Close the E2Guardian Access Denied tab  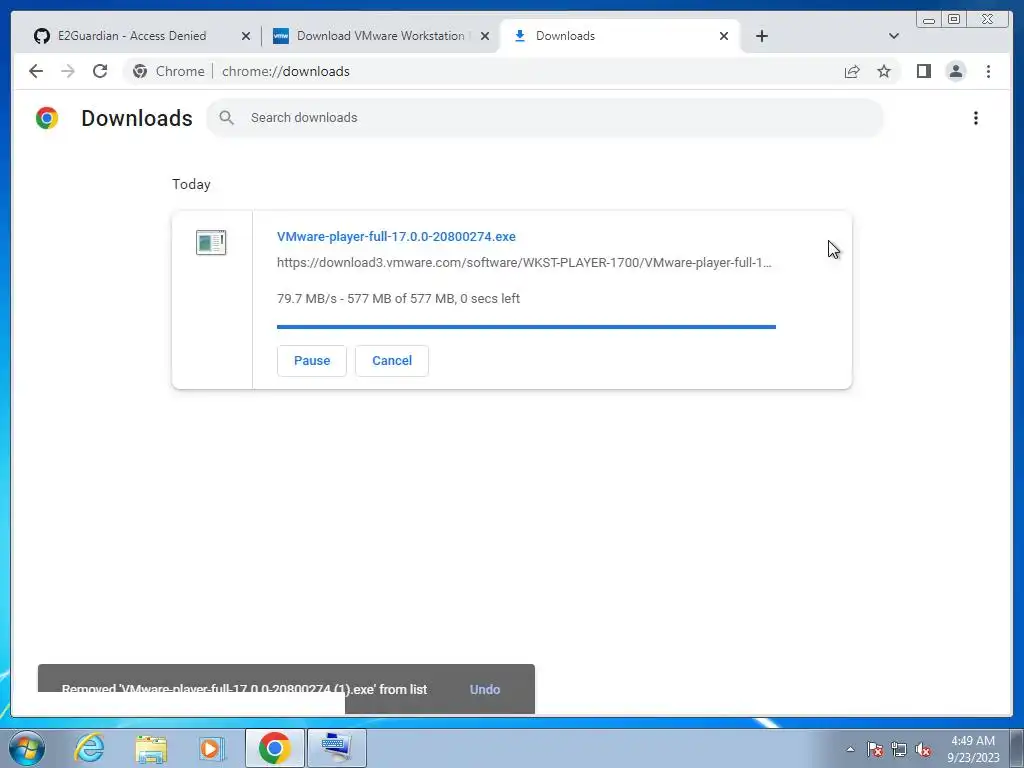[246, 36]
